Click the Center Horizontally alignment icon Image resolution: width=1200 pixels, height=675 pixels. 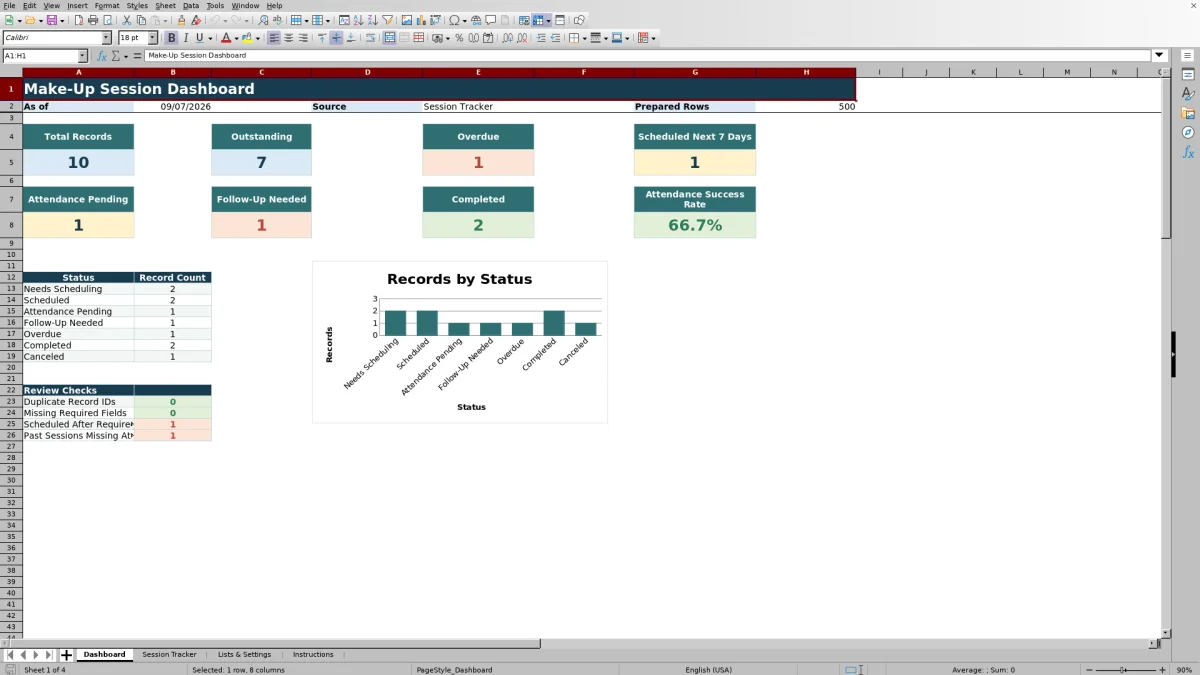288,38
